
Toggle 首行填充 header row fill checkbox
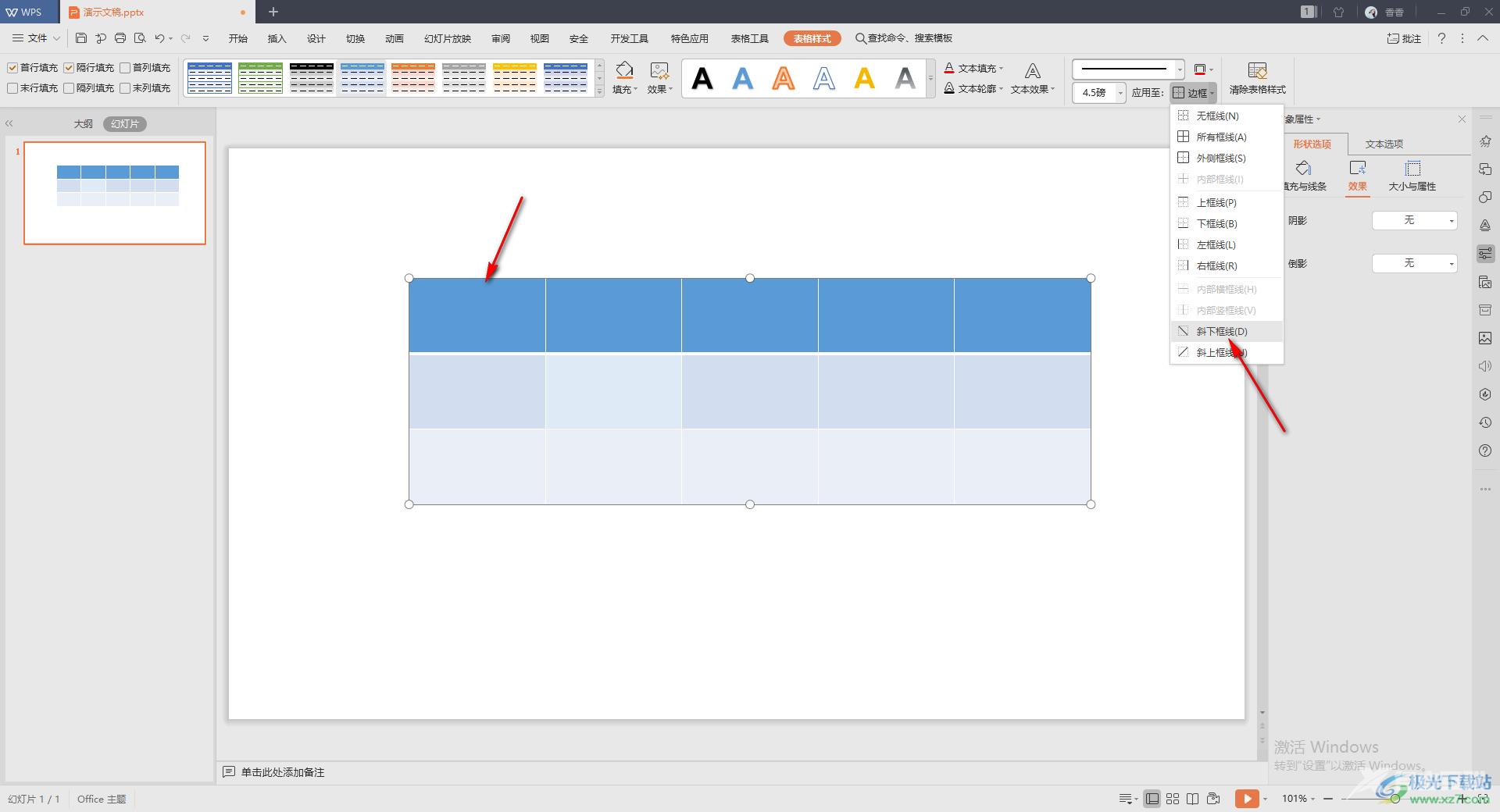tap(12, 68)
